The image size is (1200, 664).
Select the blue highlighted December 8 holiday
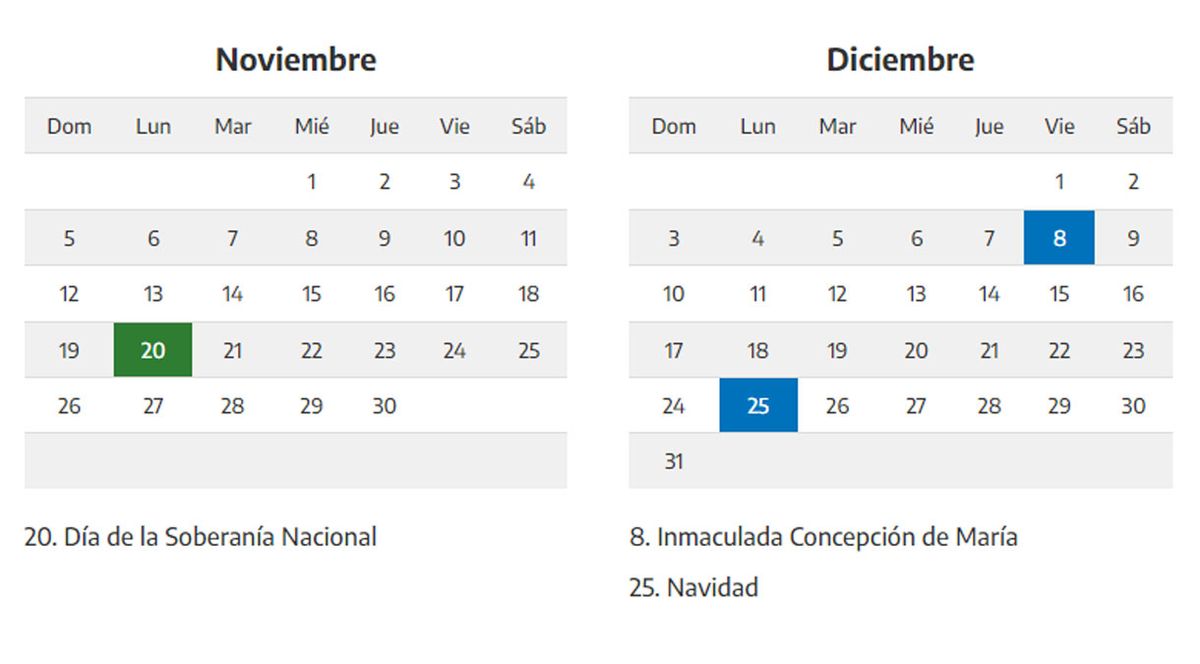pyautogui.click(x=1059, y=238)
